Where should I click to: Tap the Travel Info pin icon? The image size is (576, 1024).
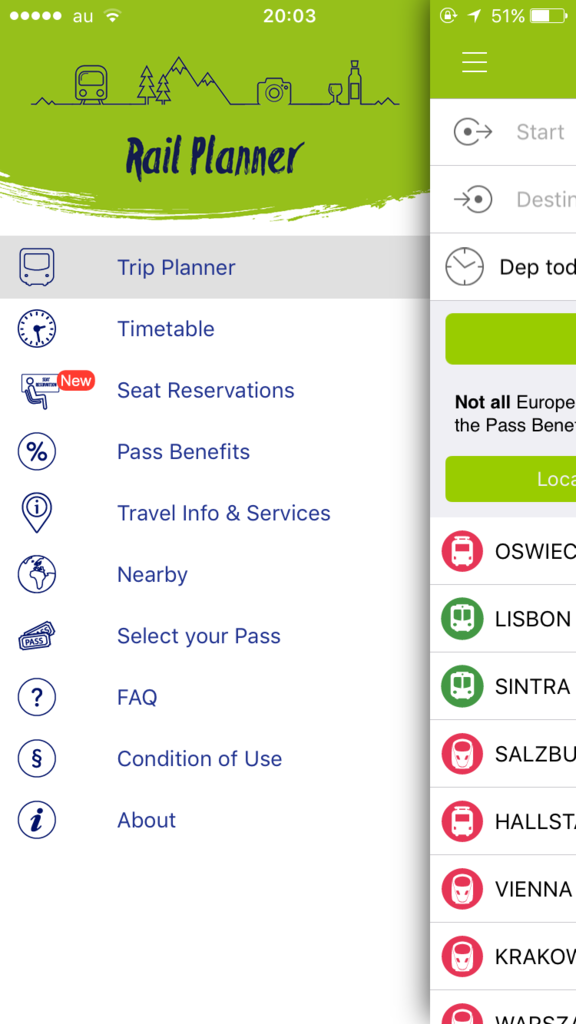click(37, 513)
